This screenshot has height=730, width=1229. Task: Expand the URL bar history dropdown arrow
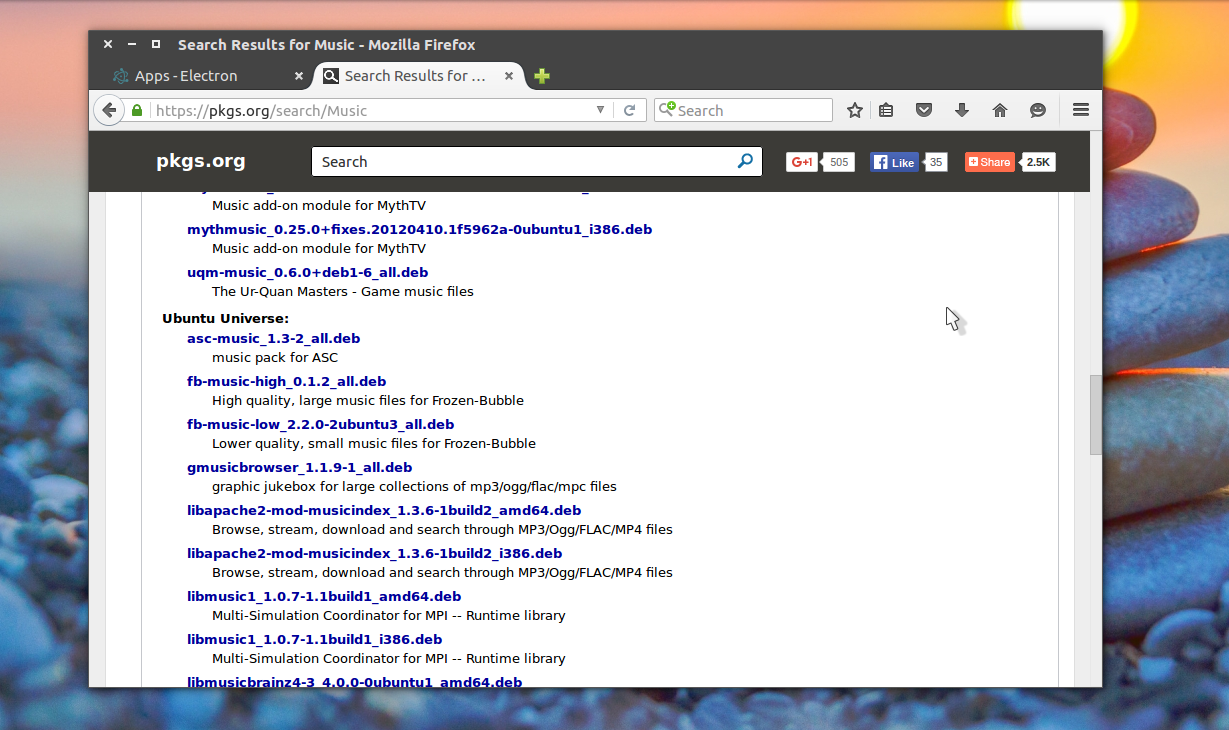pyautogui.click(x=600, y=110)
